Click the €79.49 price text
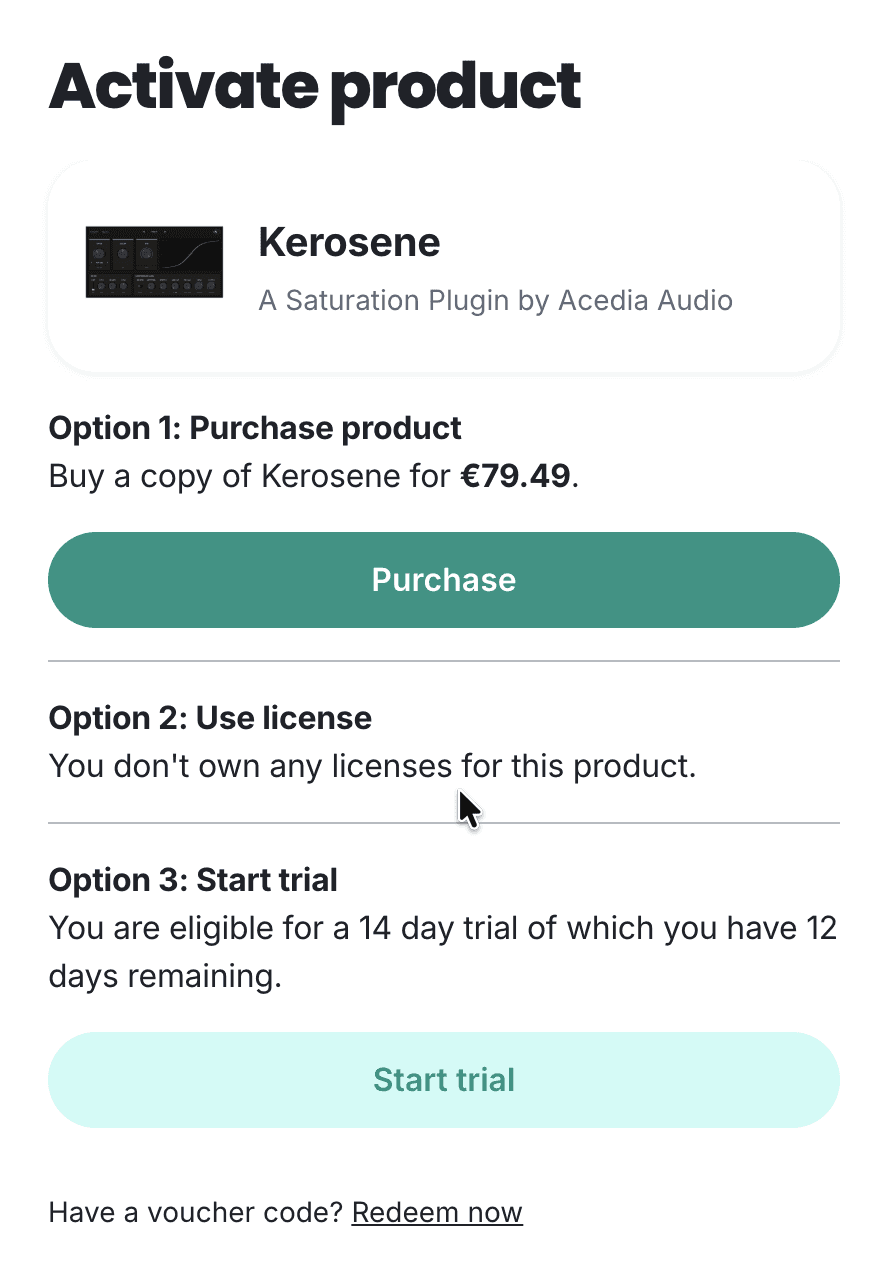The image size is (878, 1280). click(515, 476)
